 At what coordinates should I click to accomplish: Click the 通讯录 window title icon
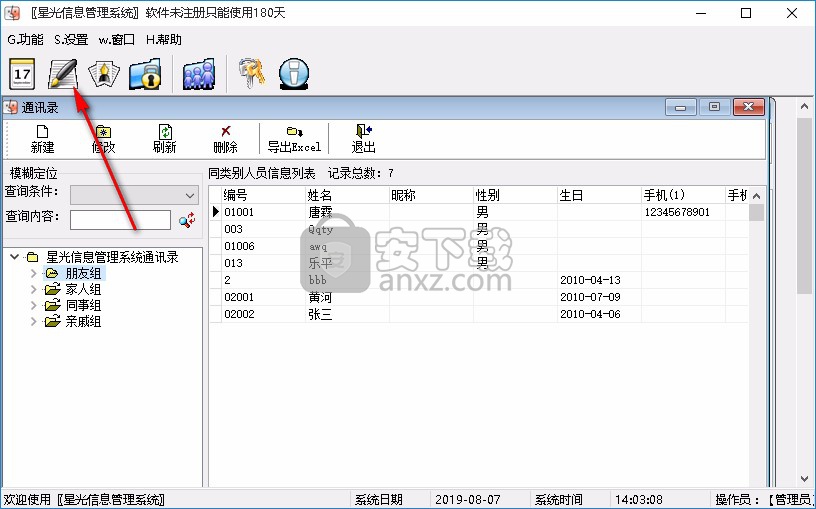[10, 108]
